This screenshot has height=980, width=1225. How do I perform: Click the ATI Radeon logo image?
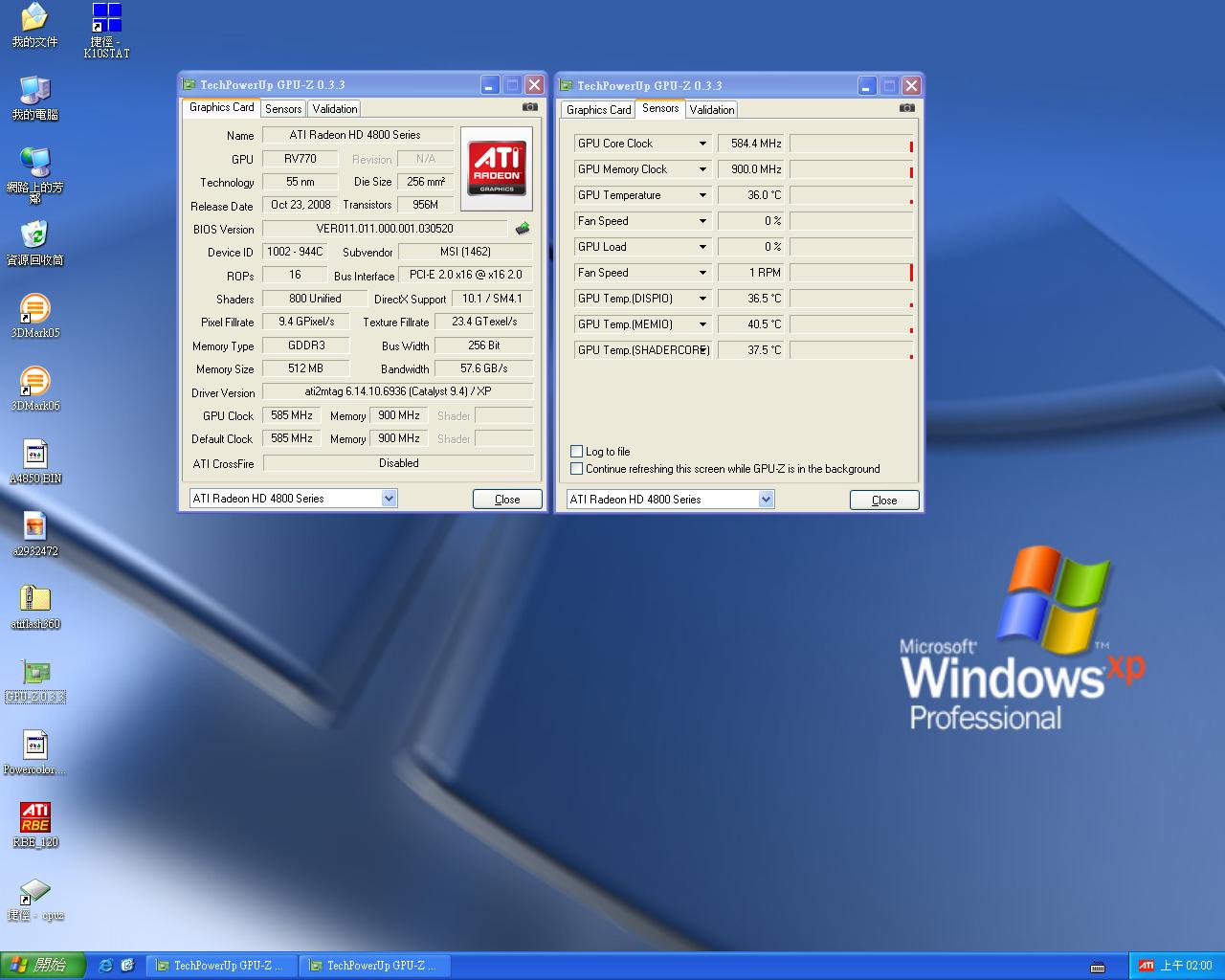pyautogui.click(x=496, y=168)
